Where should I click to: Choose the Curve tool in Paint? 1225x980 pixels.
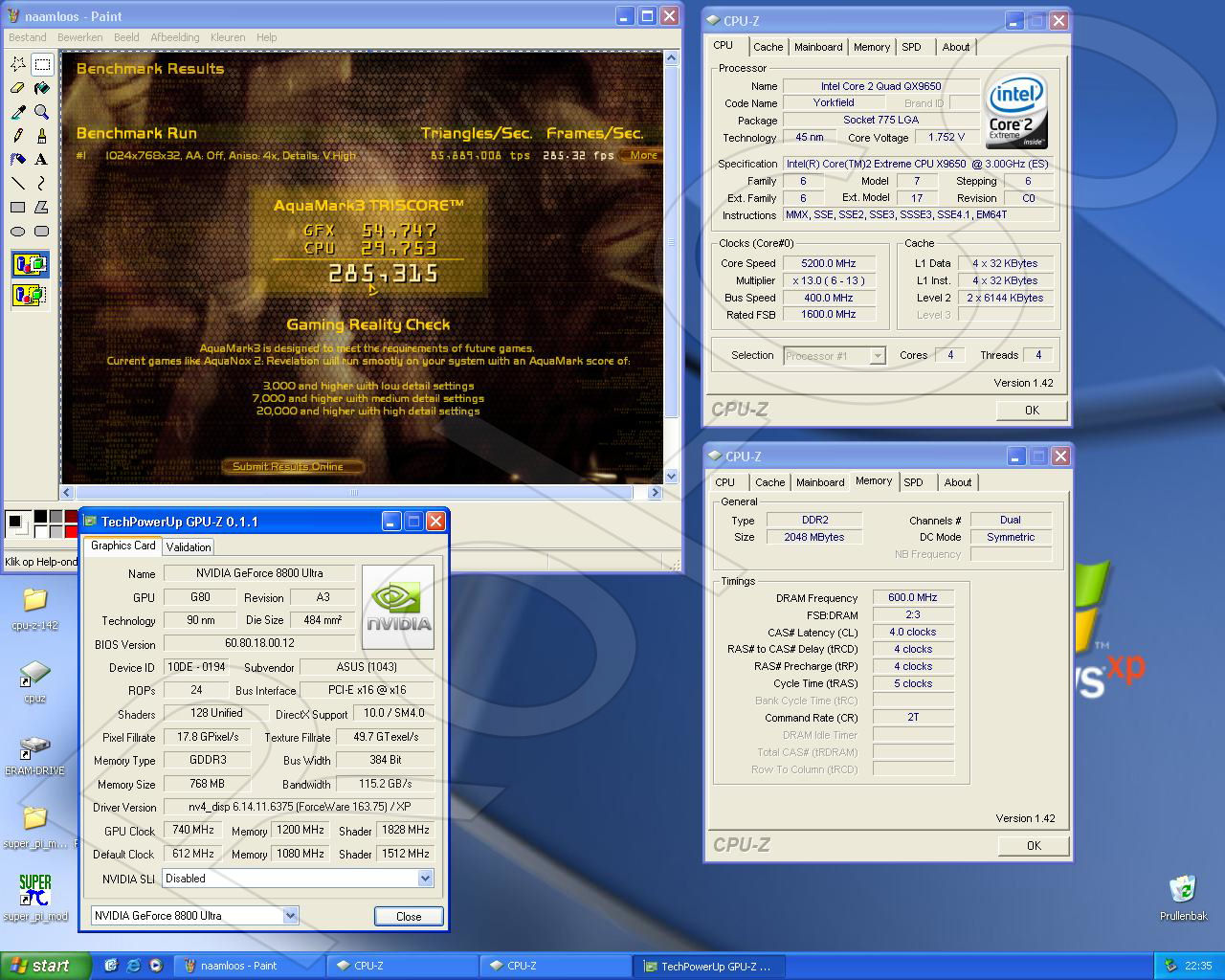pos(42,183)
